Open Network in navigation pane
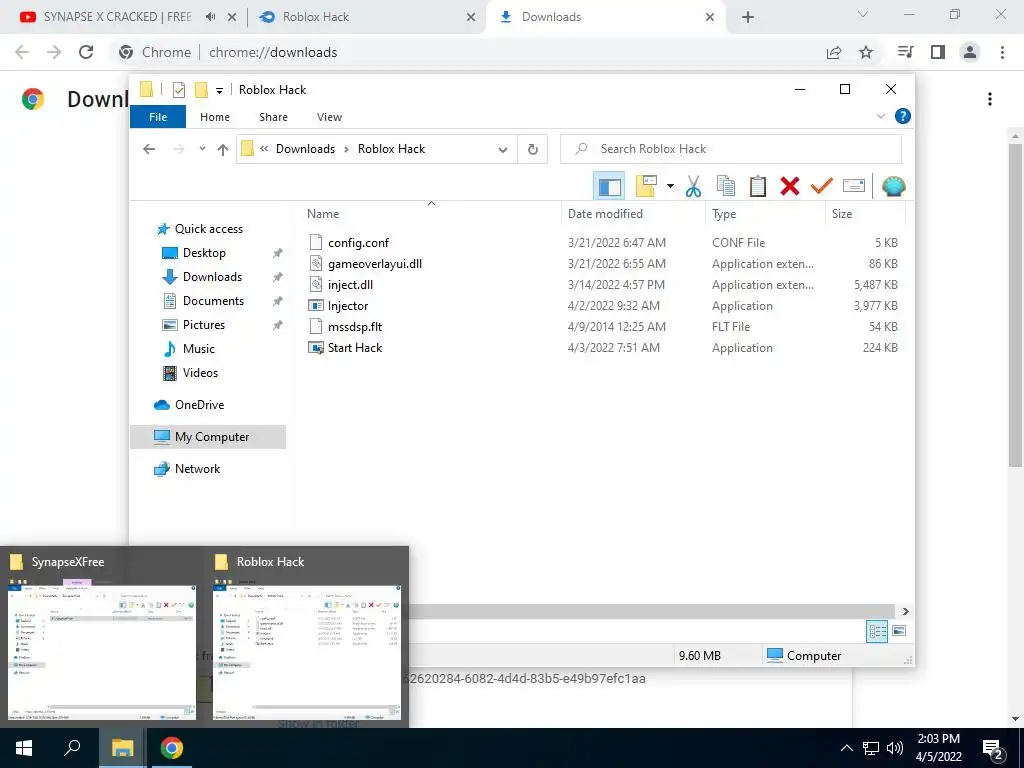1024x768 pixels. tap(197, 469)
